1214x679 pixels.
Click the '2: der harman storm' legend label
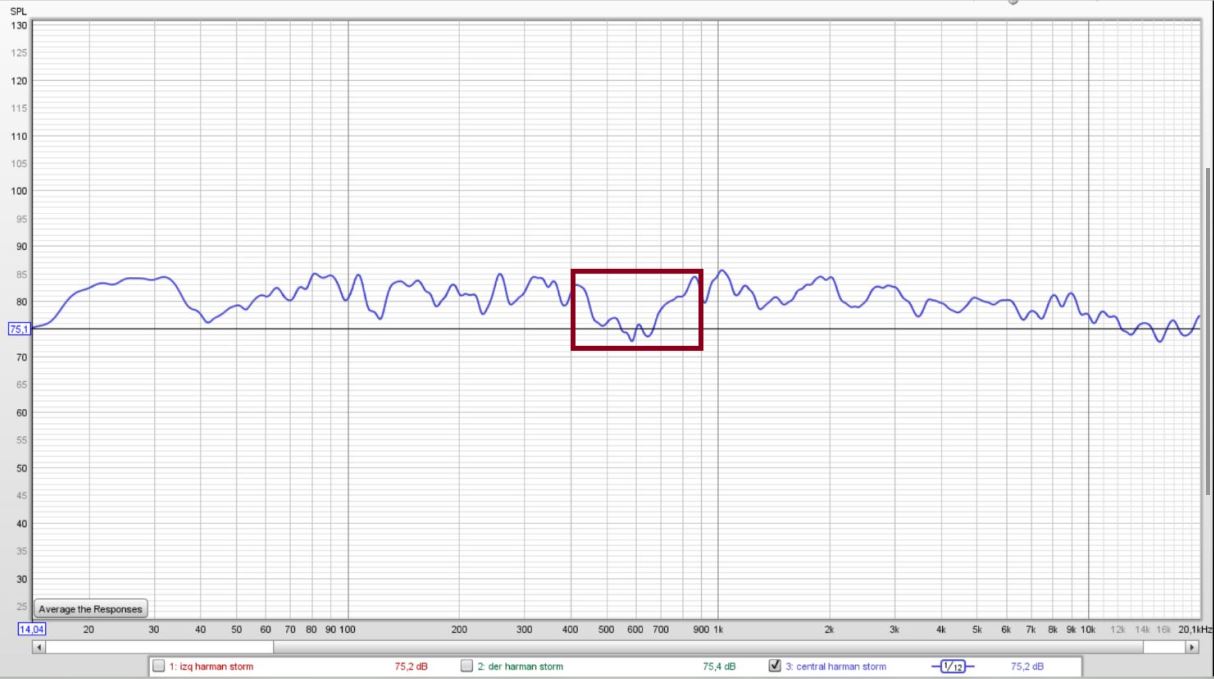tap(520, 667)
